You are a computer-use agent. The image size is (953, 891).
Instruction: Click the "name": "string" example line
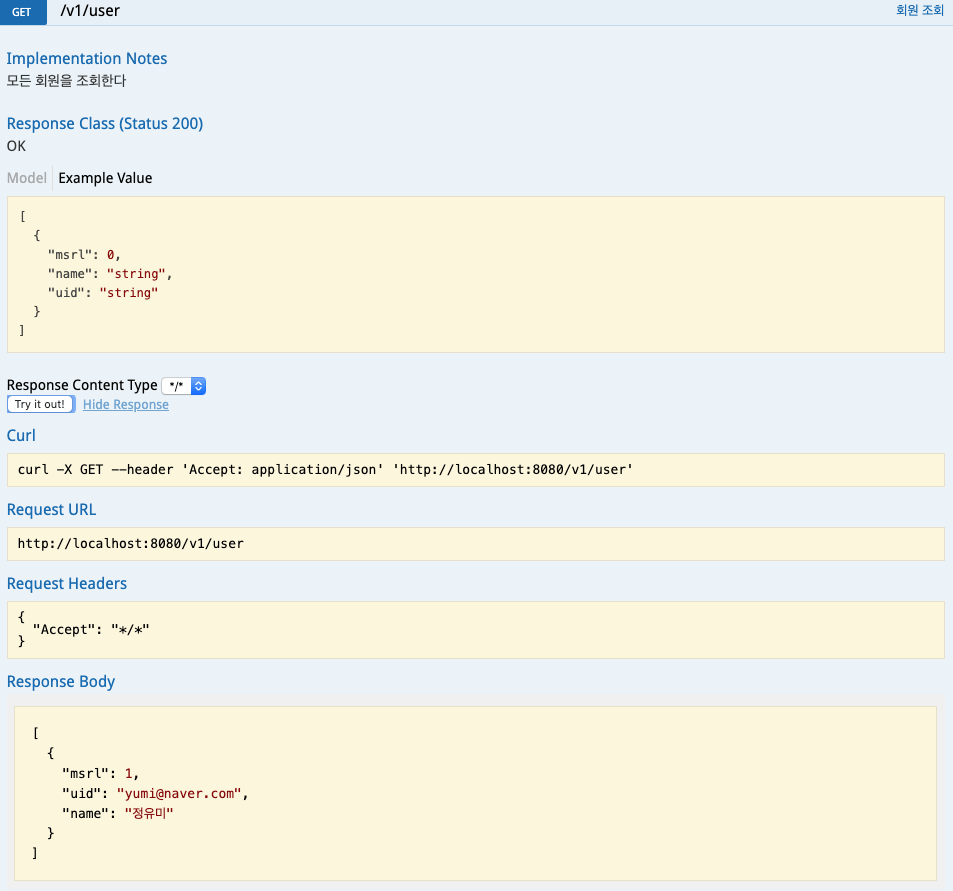110,273
